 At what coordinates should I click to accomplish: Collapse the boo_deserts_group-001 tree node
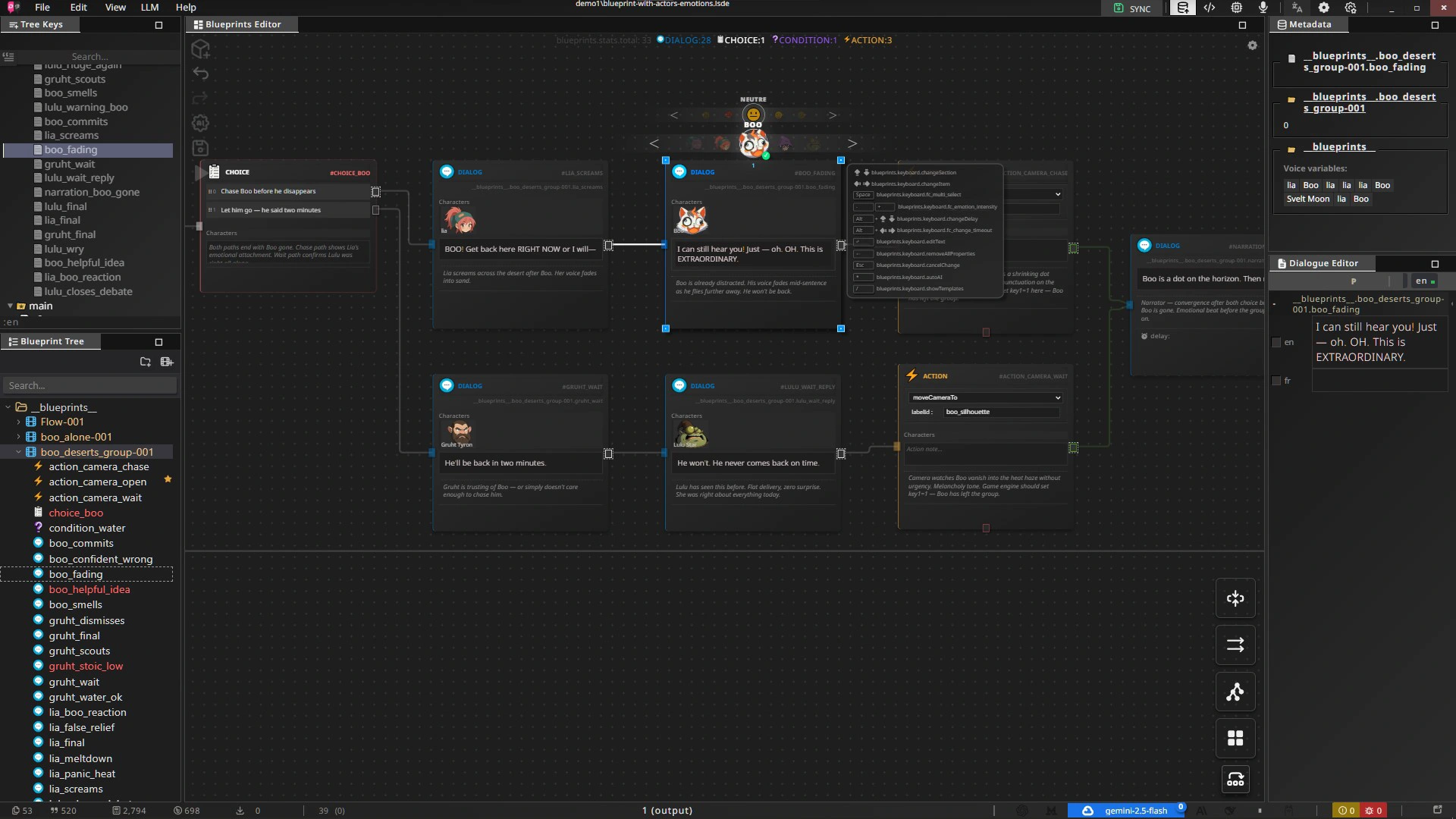pyautogui.click(x=18, y=452)
